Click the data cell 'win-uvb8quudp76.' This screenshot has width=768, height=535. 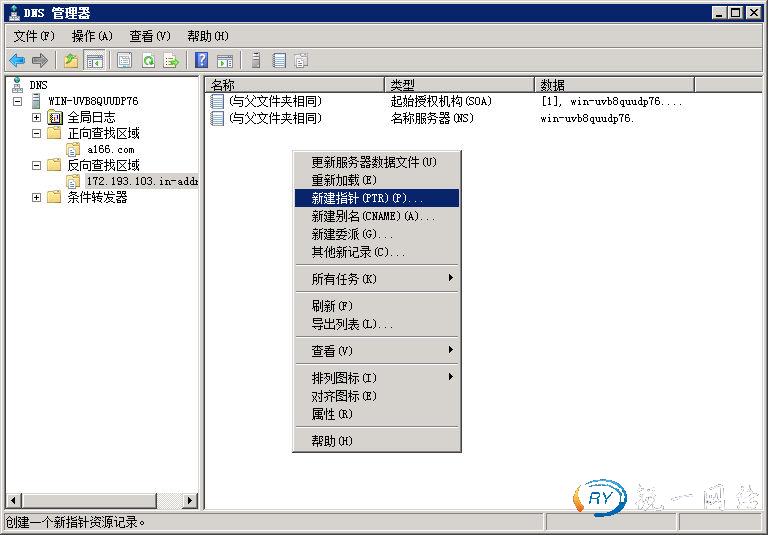[587, 118]
